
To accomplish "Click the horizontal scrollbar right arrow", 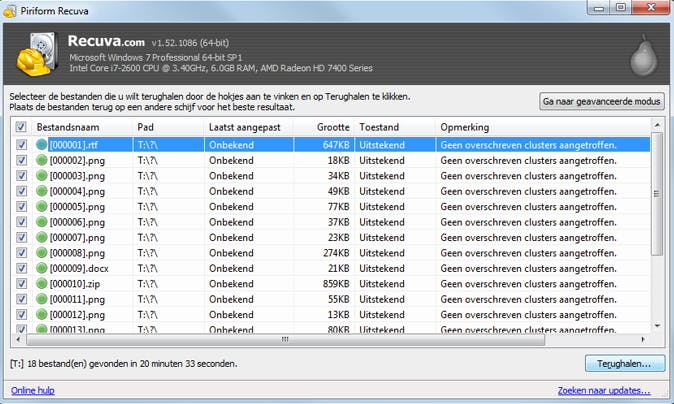I will [643, 340].
